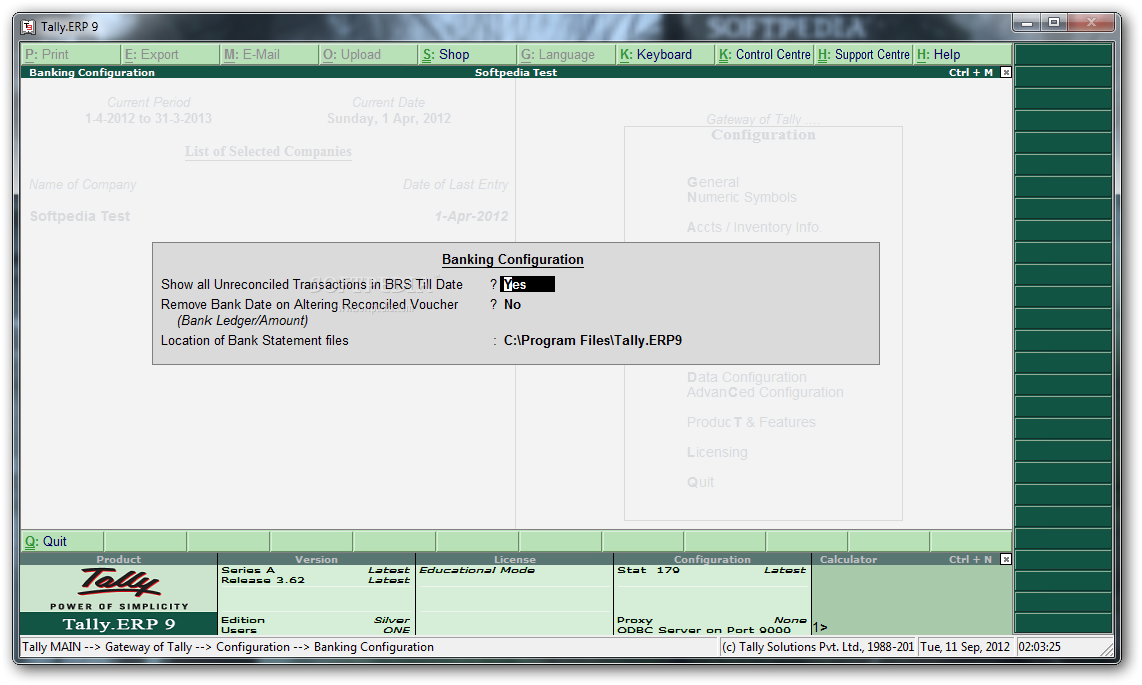
Task: Click Educational Mode license text
Action: click(477, 570)
